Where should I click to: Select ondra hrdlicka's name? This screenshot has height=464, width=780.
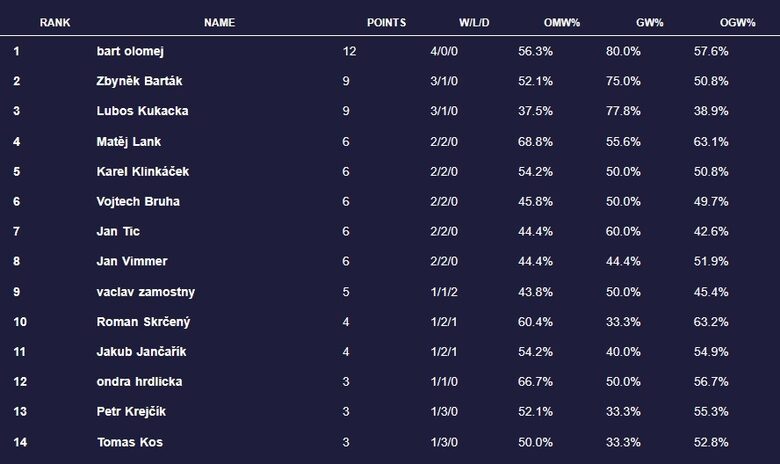pyautogui.click(x=139, y=381)
